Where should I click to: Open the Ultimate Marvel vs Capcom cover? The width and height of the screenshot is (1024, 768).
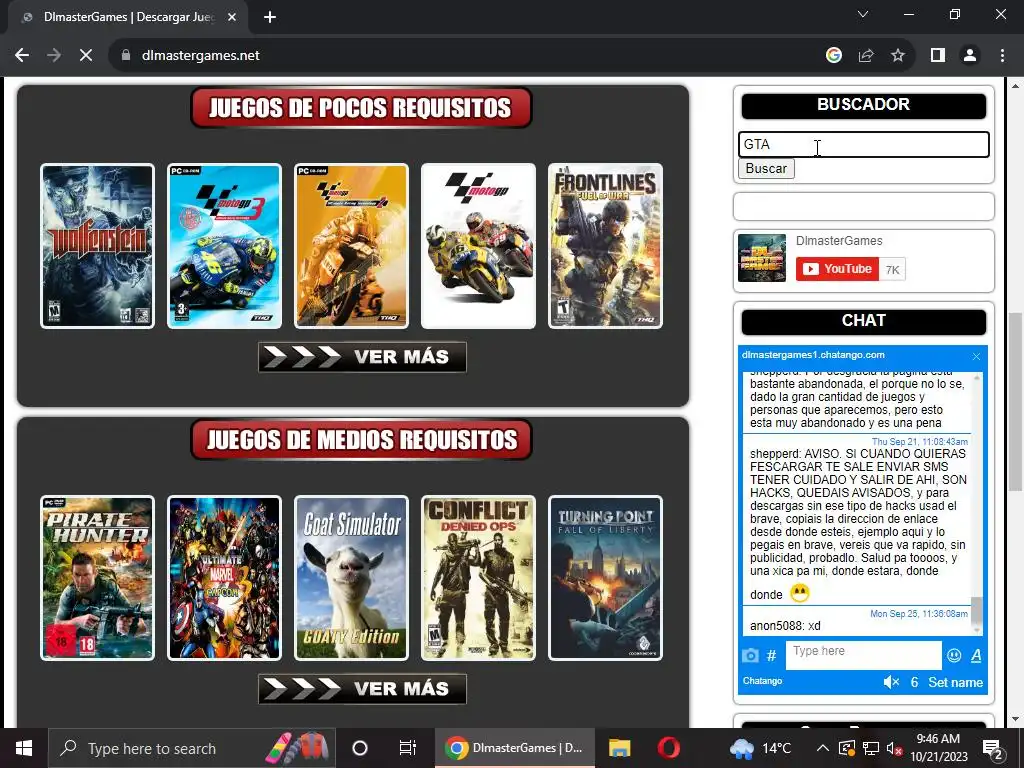[x=225, y=578]
